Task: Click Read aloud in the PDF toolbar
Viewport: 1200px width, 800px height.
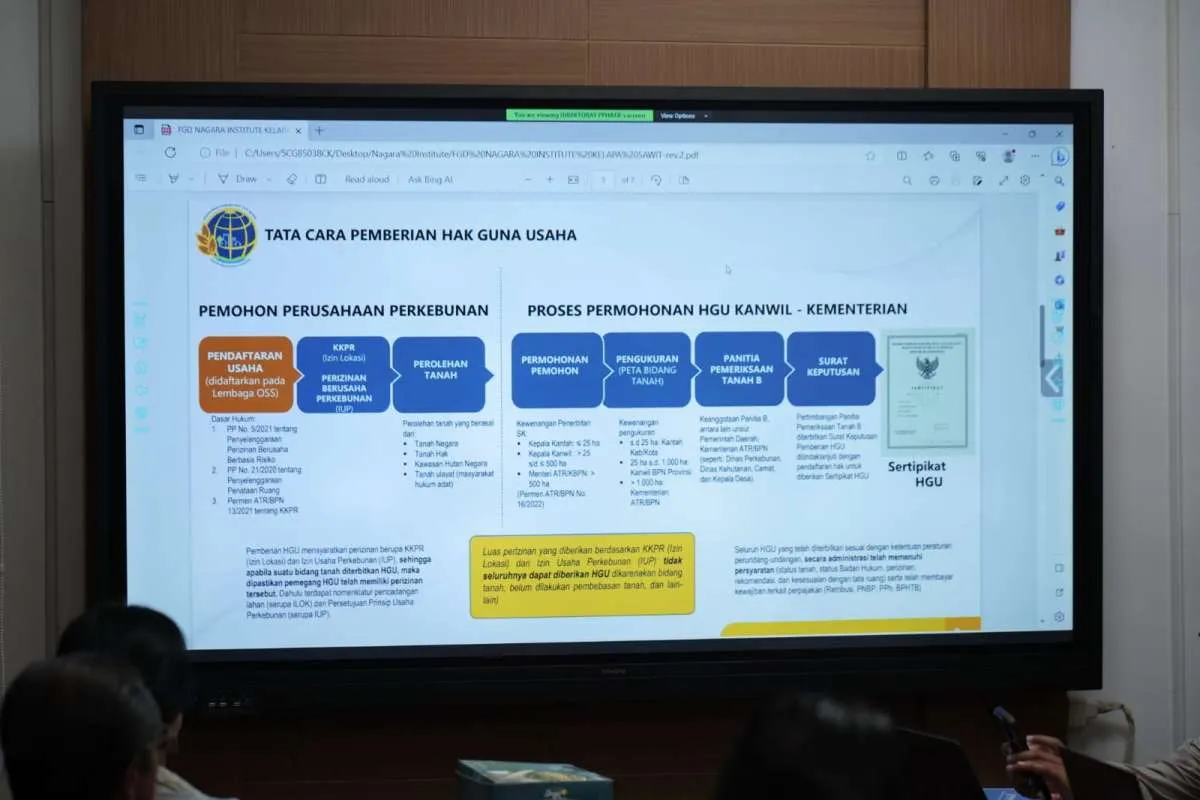Action: click(x=366, y=178)
